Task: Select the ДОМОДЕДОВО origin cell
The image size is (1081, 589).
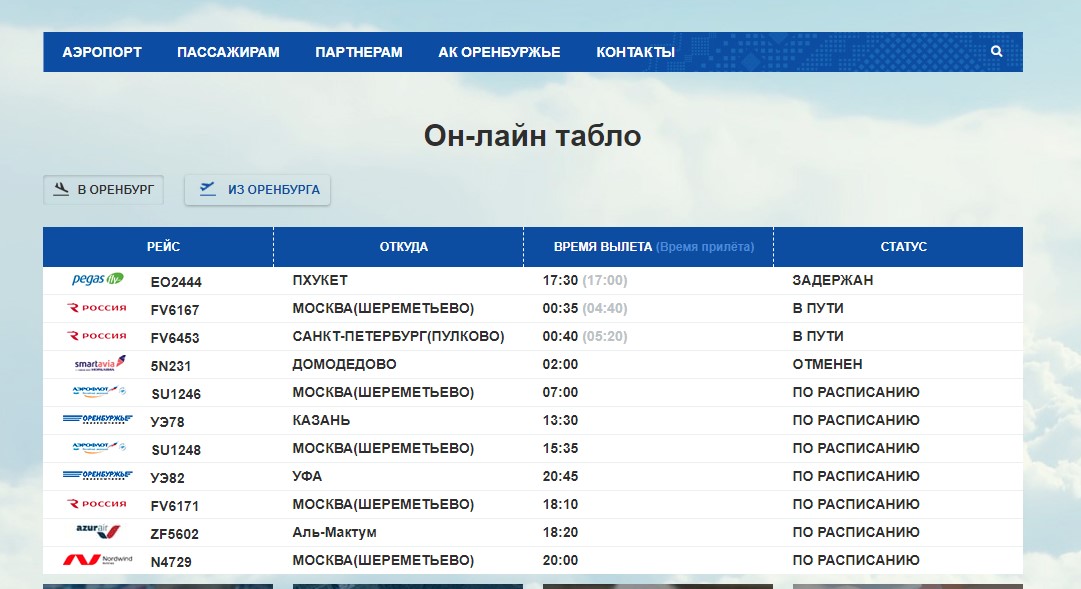Action: click(344, 364)
